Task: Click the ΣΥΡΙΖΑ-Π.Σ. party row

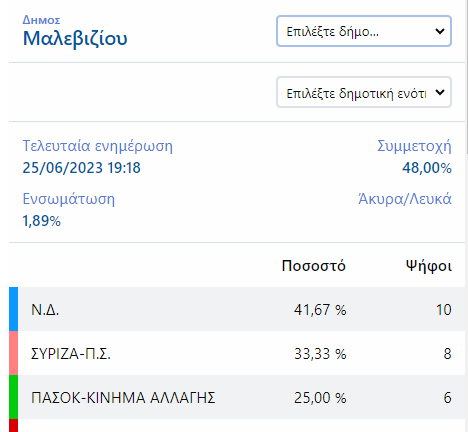Action: pyautogui.click(x=237, y=353)
